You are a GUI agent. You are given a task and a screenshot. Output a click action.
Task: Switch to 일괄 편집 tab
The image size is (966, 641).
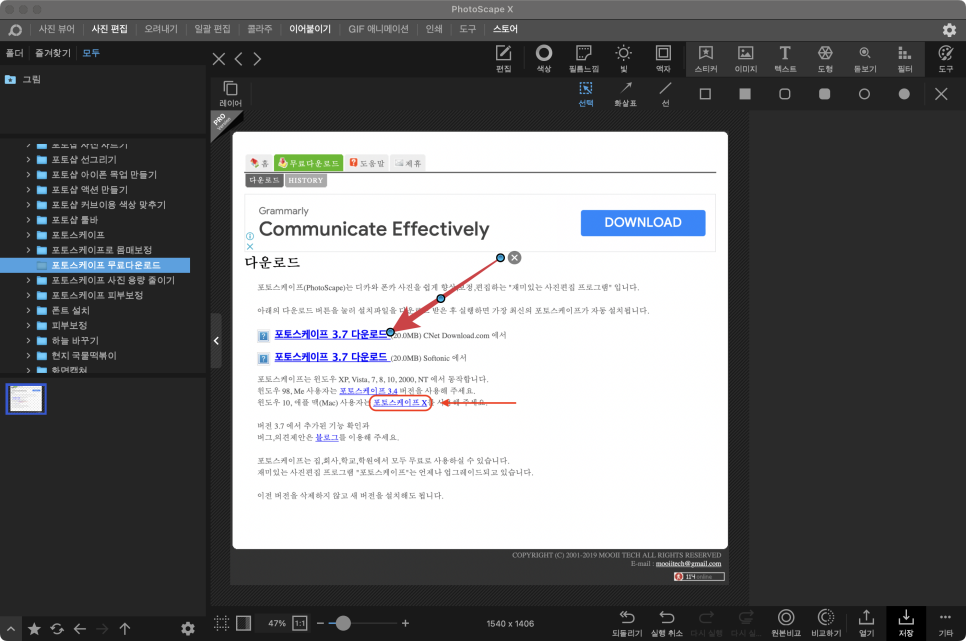(213, 29)
